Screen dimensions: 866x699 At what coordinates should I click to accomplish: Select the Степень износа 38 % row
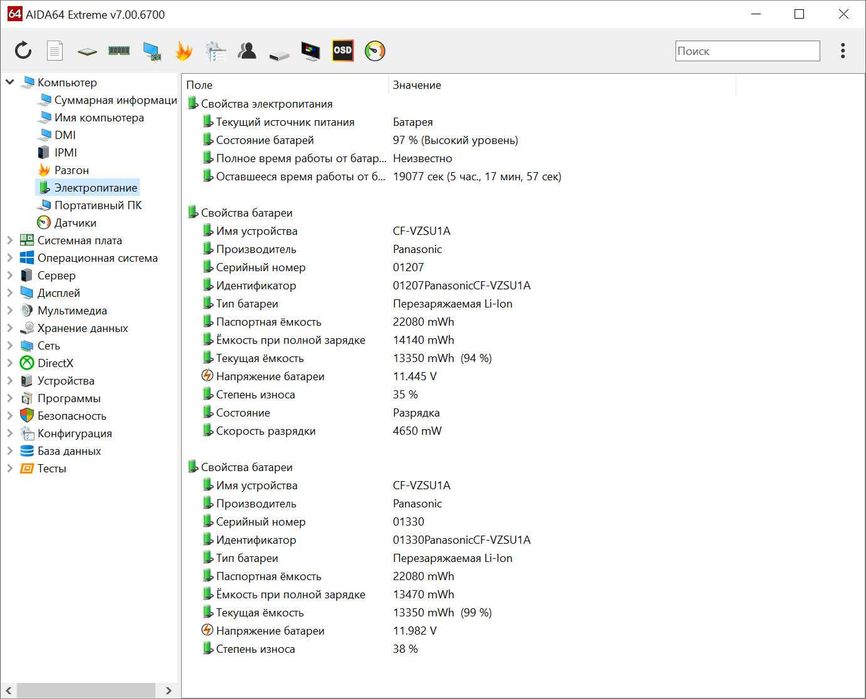click(310, 649)
